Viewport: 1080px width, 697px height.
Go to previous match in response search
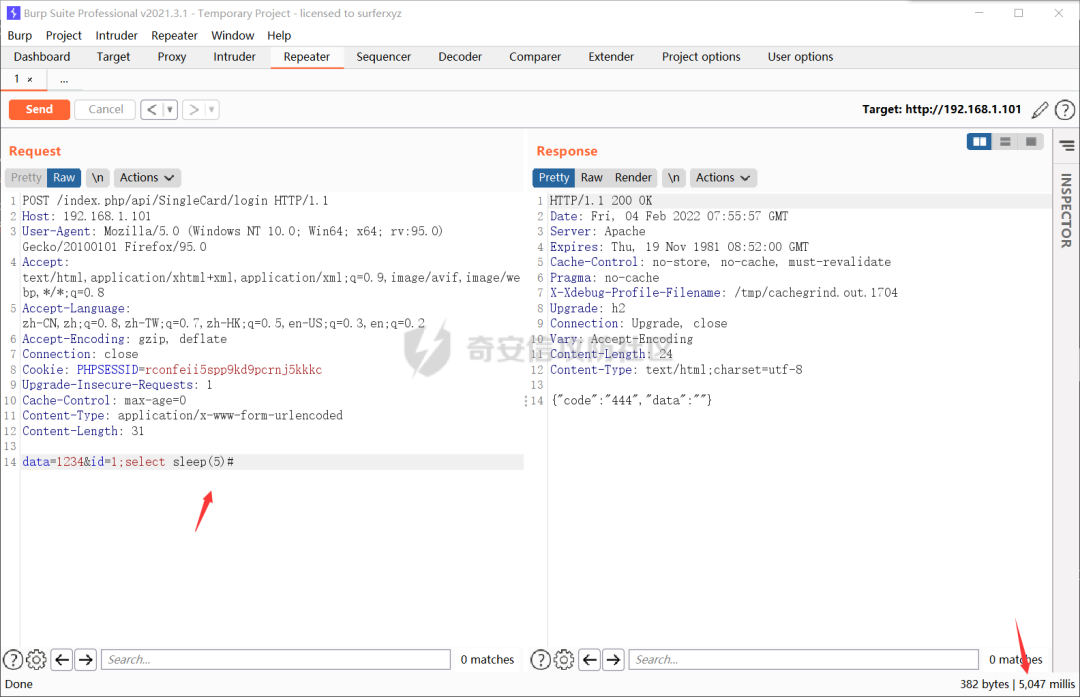[x=590, y=660]
